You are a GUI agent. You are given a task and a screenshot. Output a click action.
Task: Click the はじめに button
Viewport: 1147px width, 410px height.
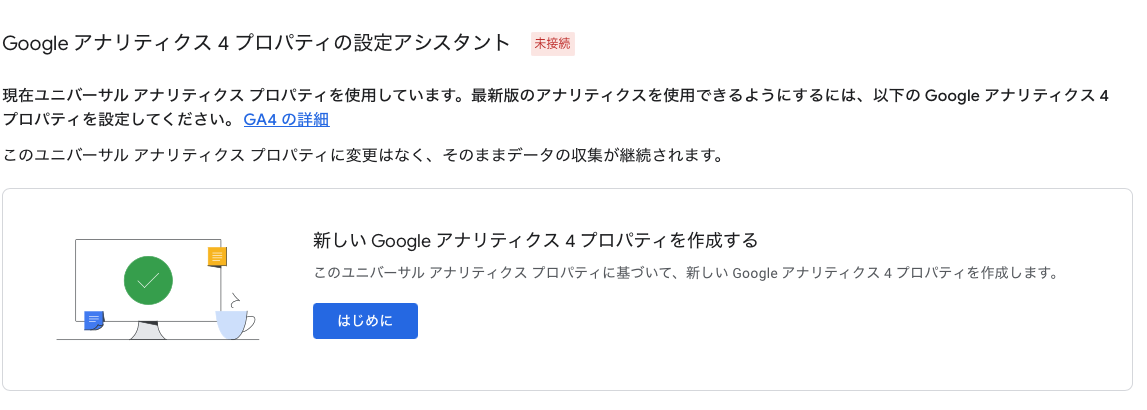(365, 321)
